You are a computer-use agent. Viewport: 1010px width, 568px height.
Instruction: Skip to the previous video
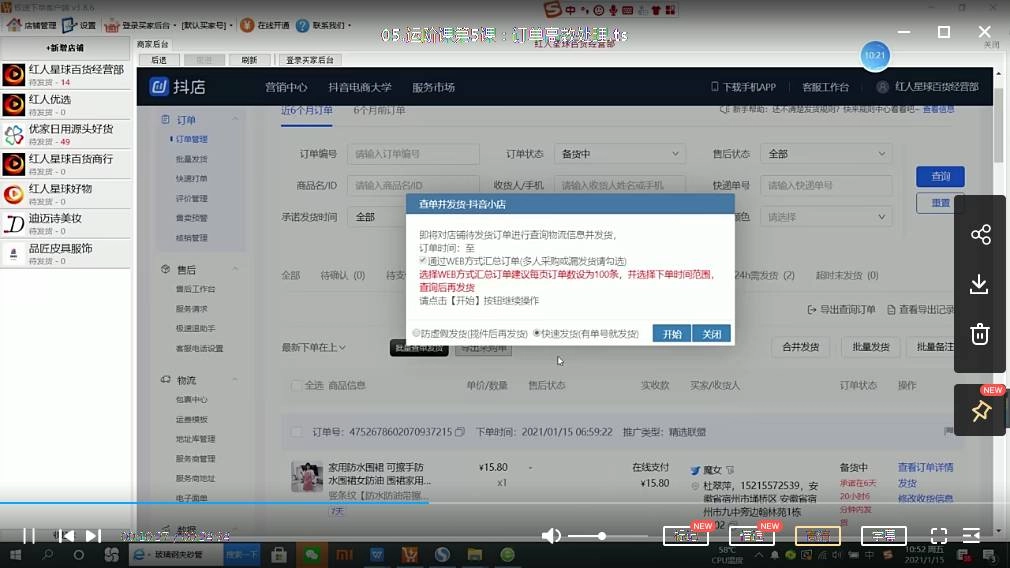(64, 536)
